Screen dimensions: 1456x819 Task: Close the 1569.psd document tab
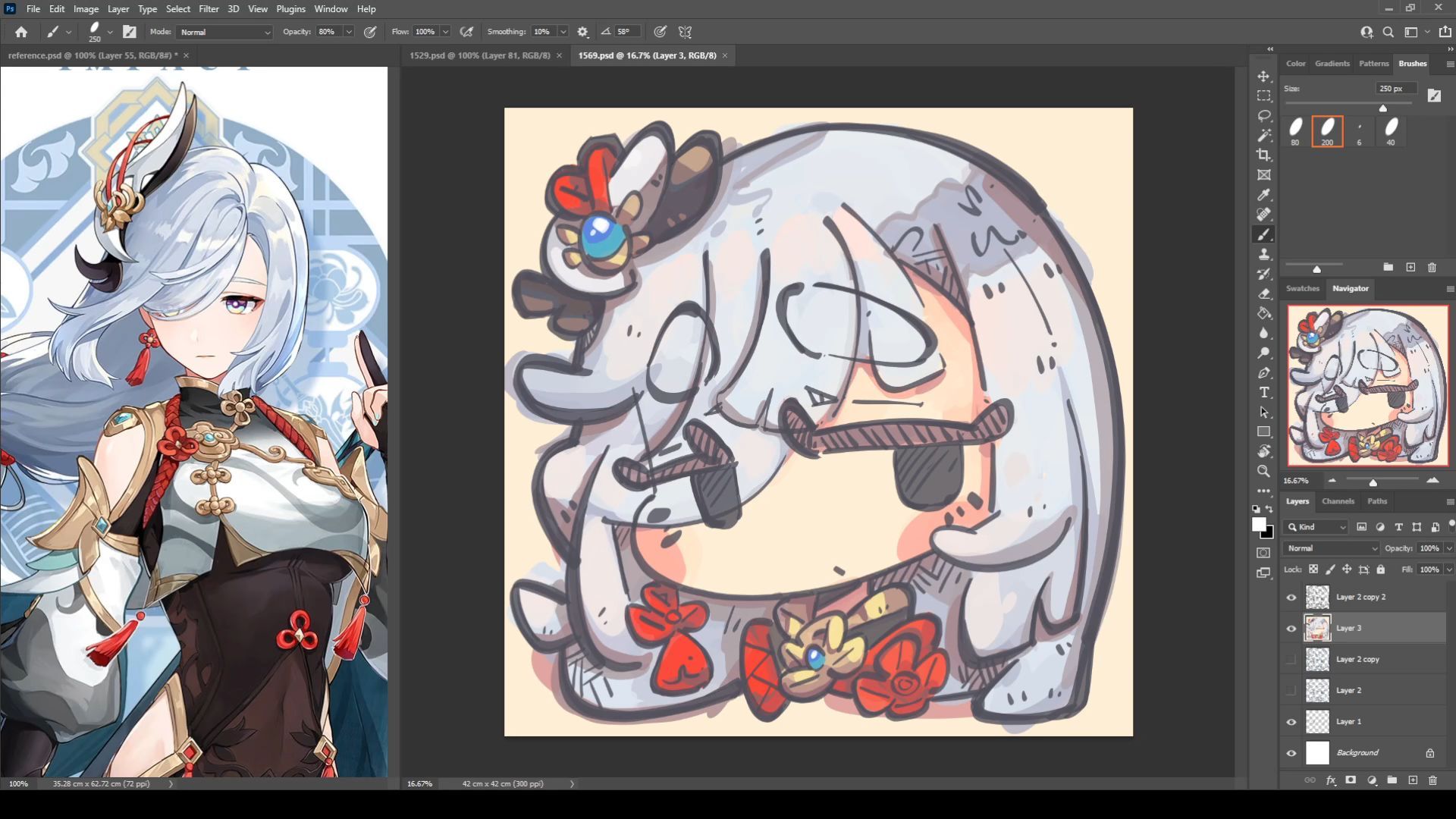point(725,55)
